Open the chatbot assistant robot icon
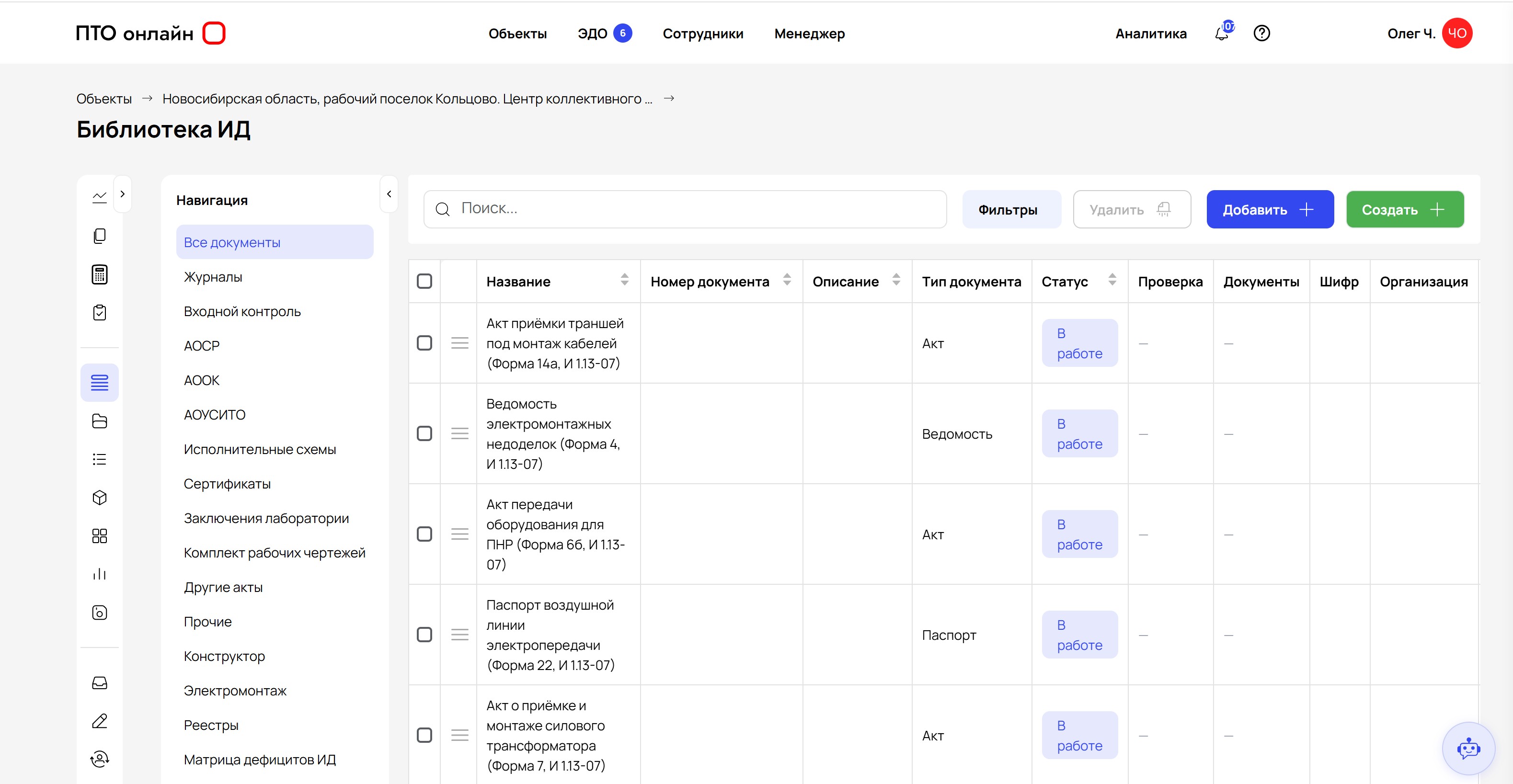 tap(1468, 748)
